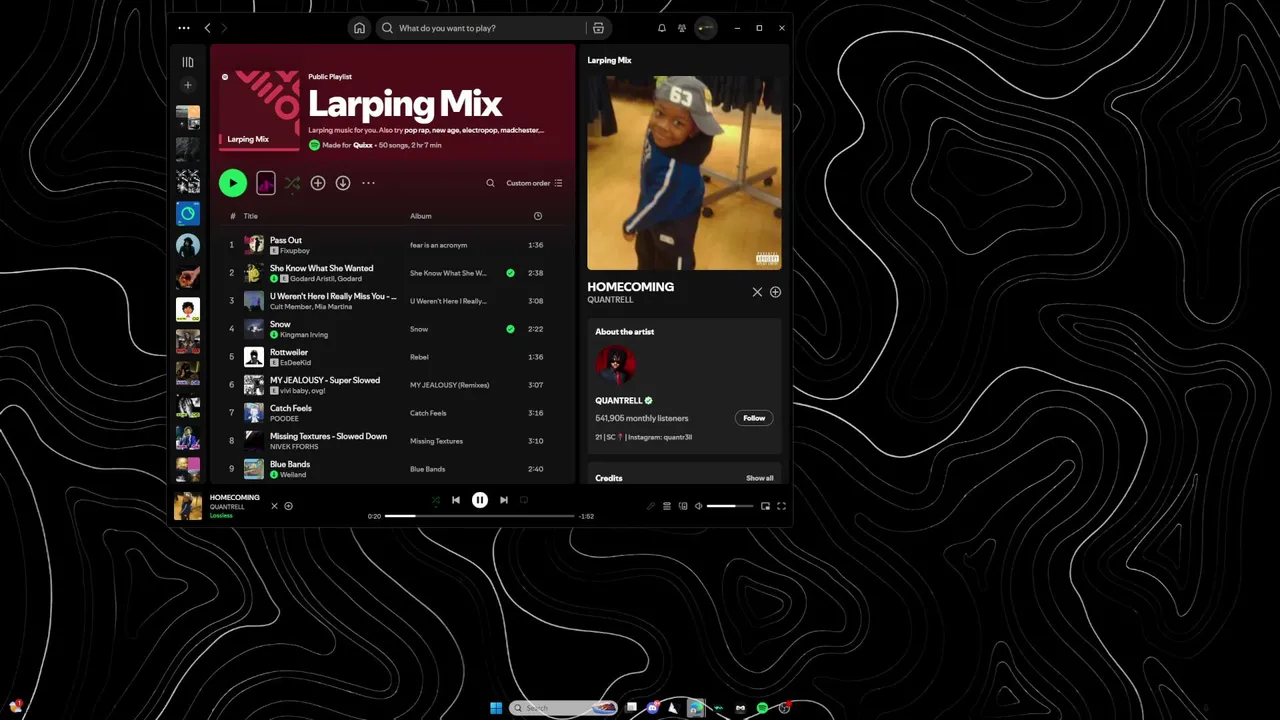Viewport: 1280px width, 720px height.
Task: Open the Edge browser taskbar icon
Action: coord(696,708)
